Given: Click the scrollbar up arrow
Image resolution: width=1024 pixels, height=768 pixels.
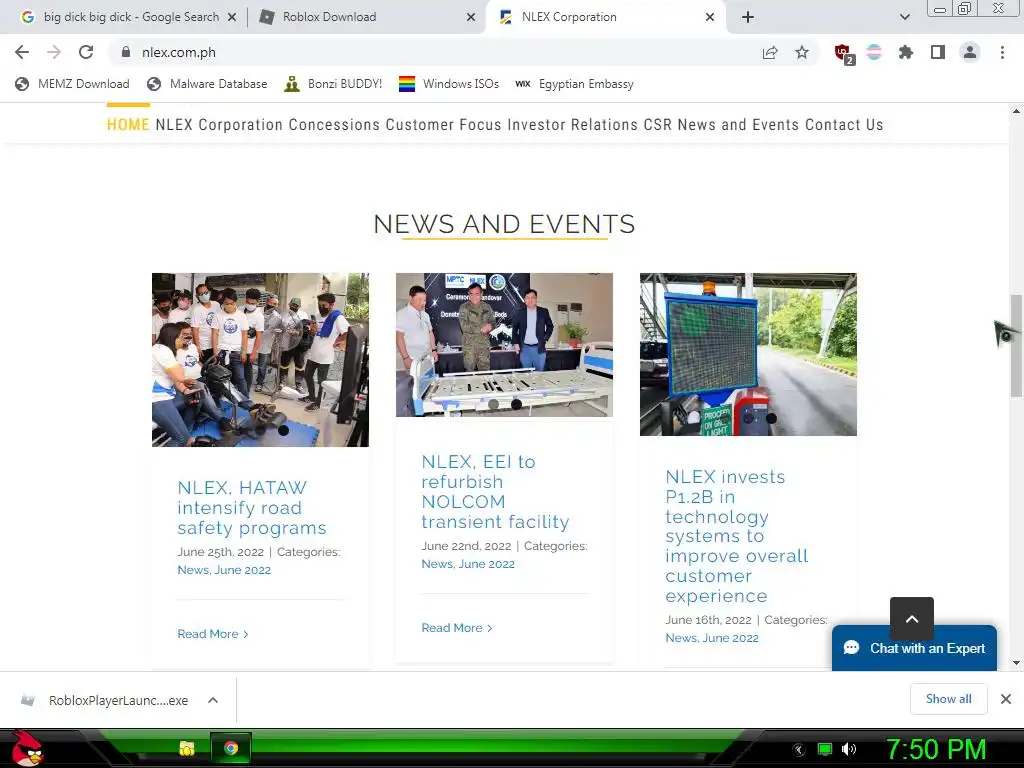Looking at the screenshot, I should [1016, 111].
